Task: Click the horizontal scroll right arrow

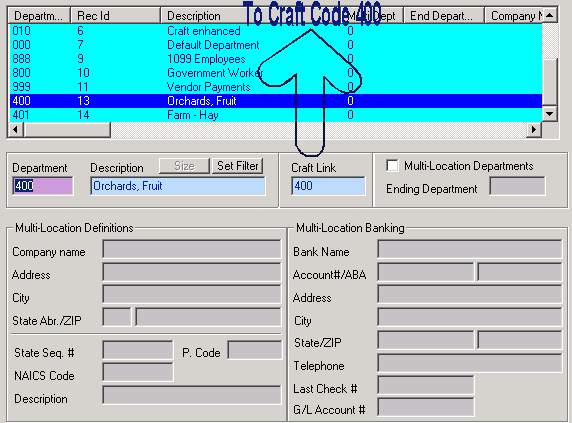Action: [x=534, y=129]
